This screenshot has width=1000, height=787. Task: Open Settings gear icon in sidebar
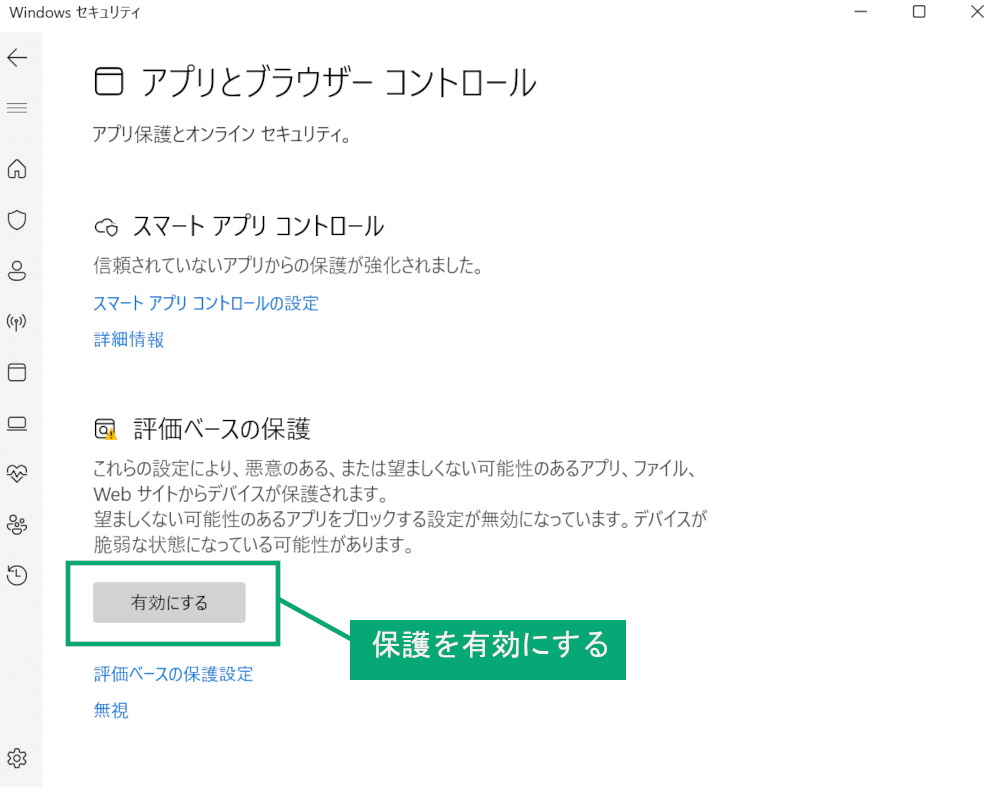(x=17, y=758)
